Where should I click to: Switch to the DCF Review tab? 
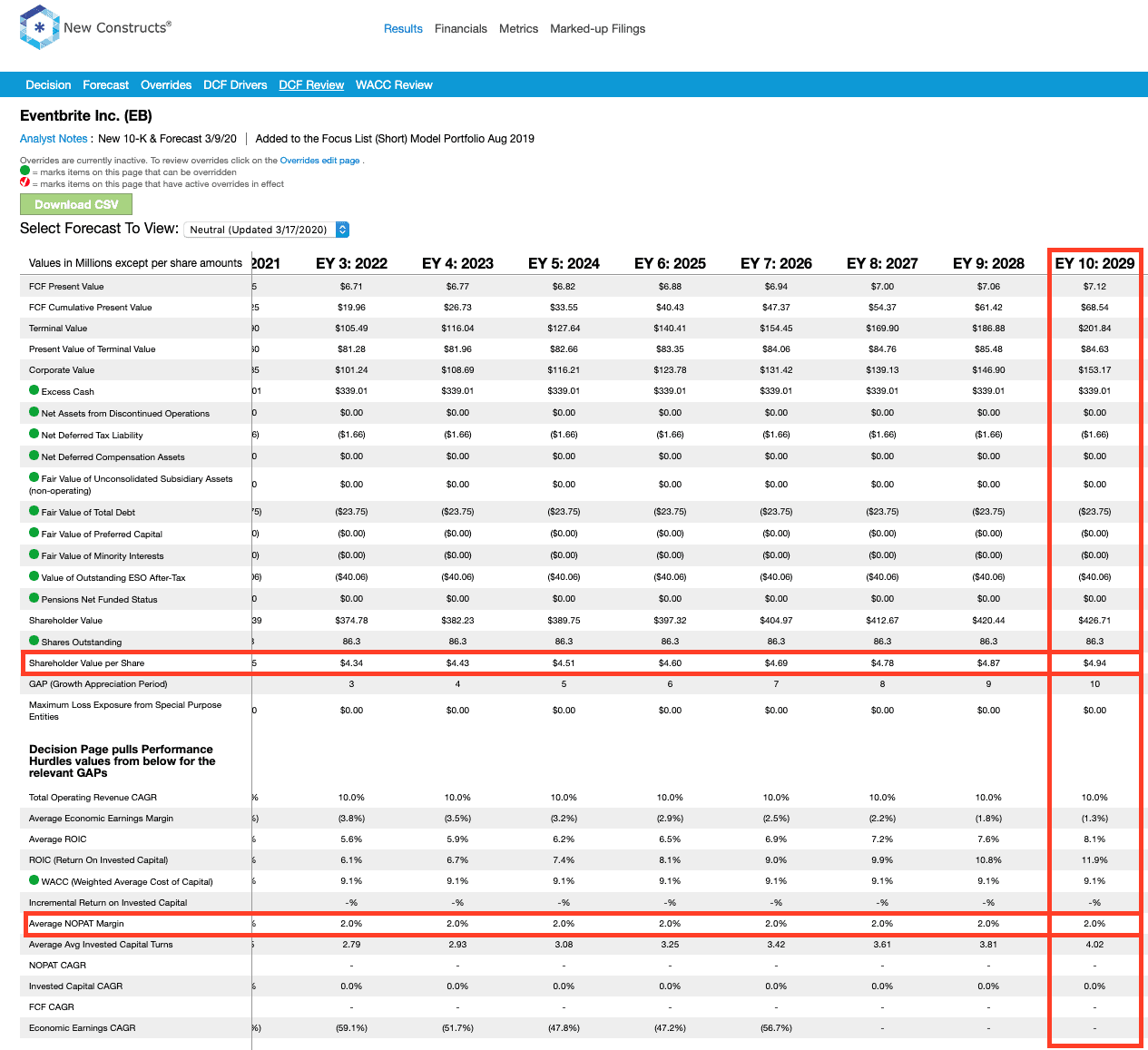(311, 85)
